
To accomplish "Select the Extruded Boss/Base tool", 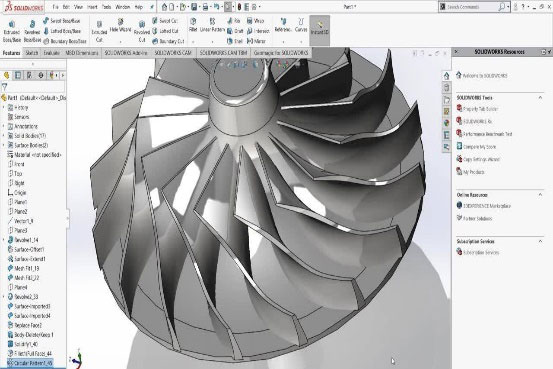I will [12, 31].
